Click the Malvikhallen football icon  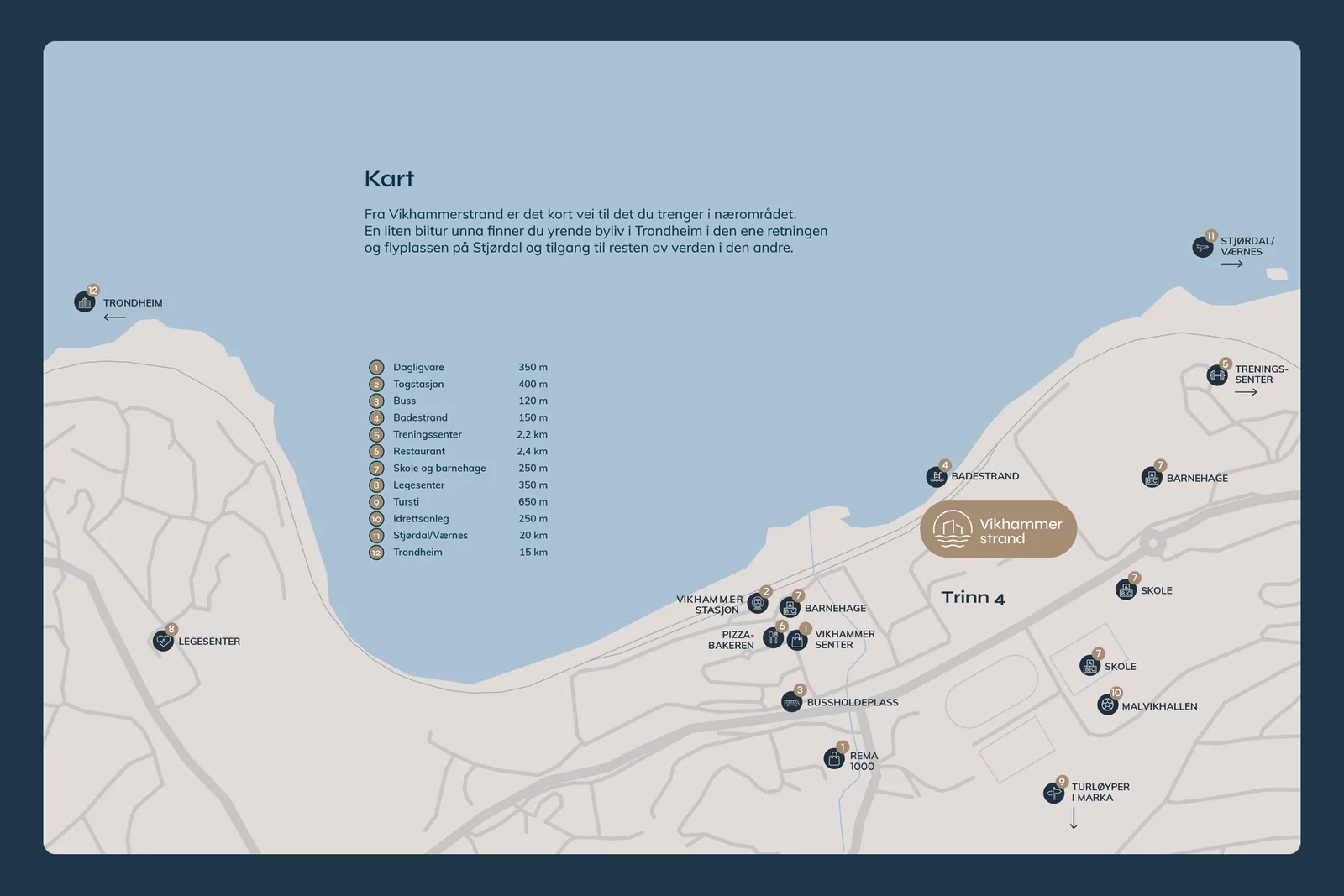coord(1108,705)
